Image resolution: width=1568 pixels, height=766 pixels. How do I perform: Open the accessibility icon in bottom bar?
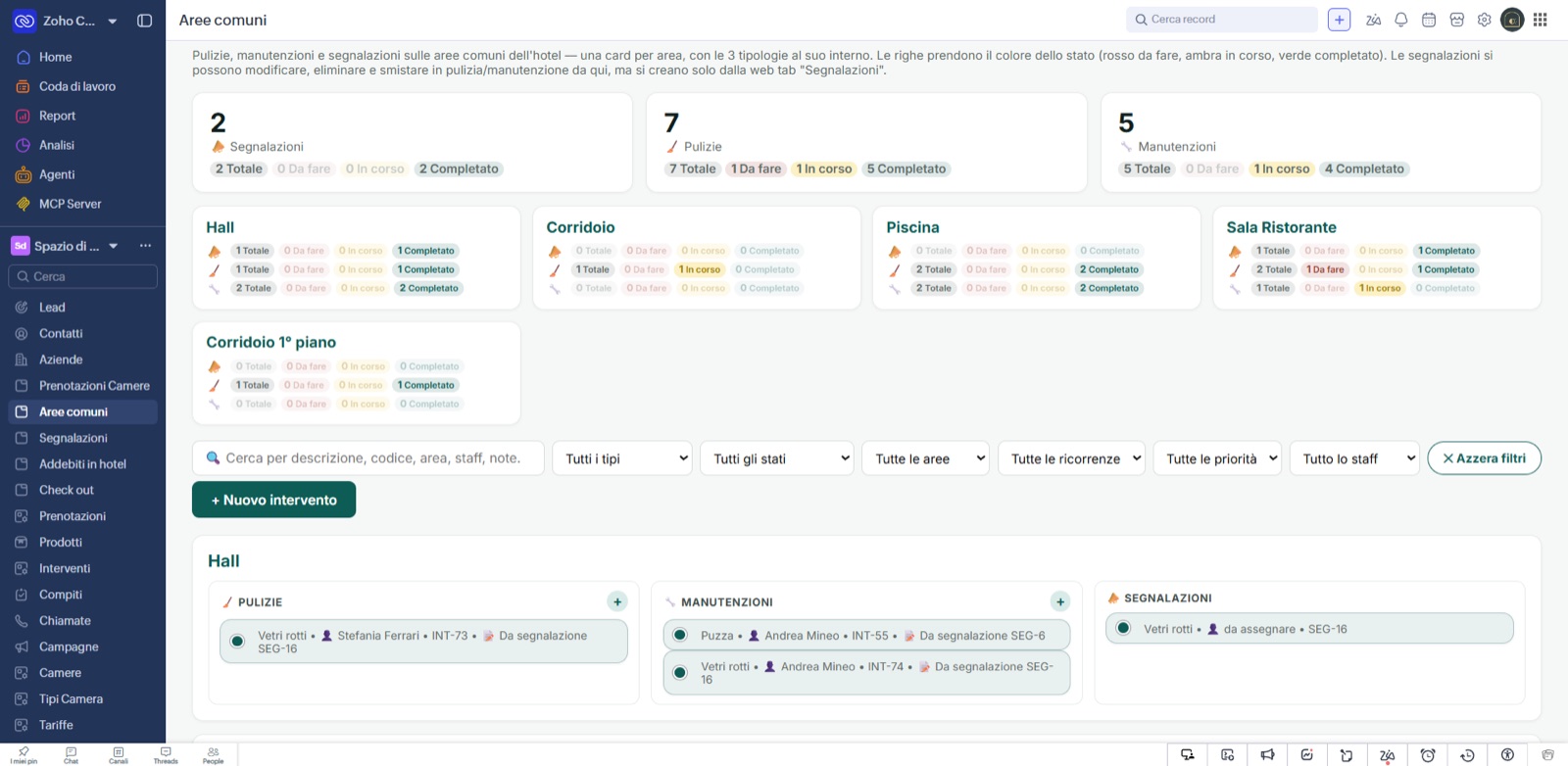click(x=1507, y=755)
